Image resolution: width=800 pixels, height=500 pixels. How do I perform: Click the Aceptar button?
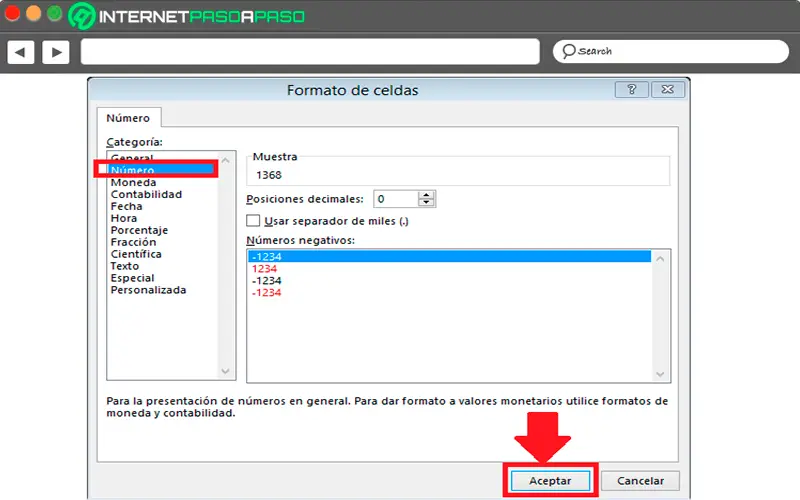pos(550,481)
